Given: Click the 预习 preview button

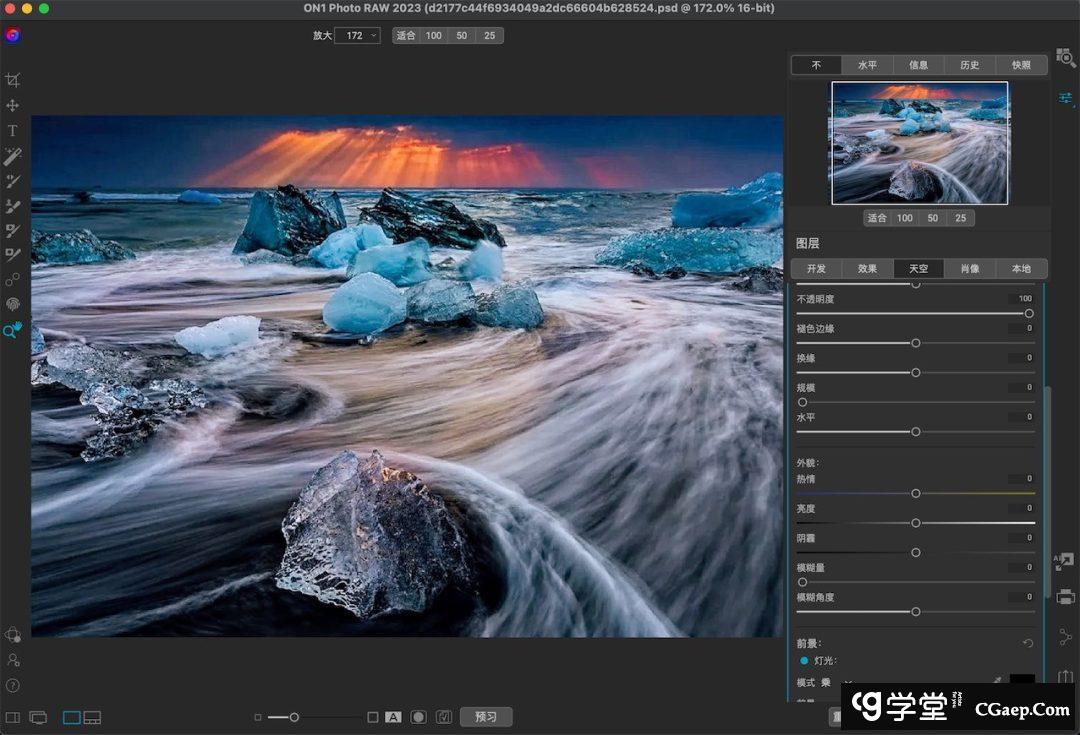Looking at the screenshot, I should tap(486, 717).
